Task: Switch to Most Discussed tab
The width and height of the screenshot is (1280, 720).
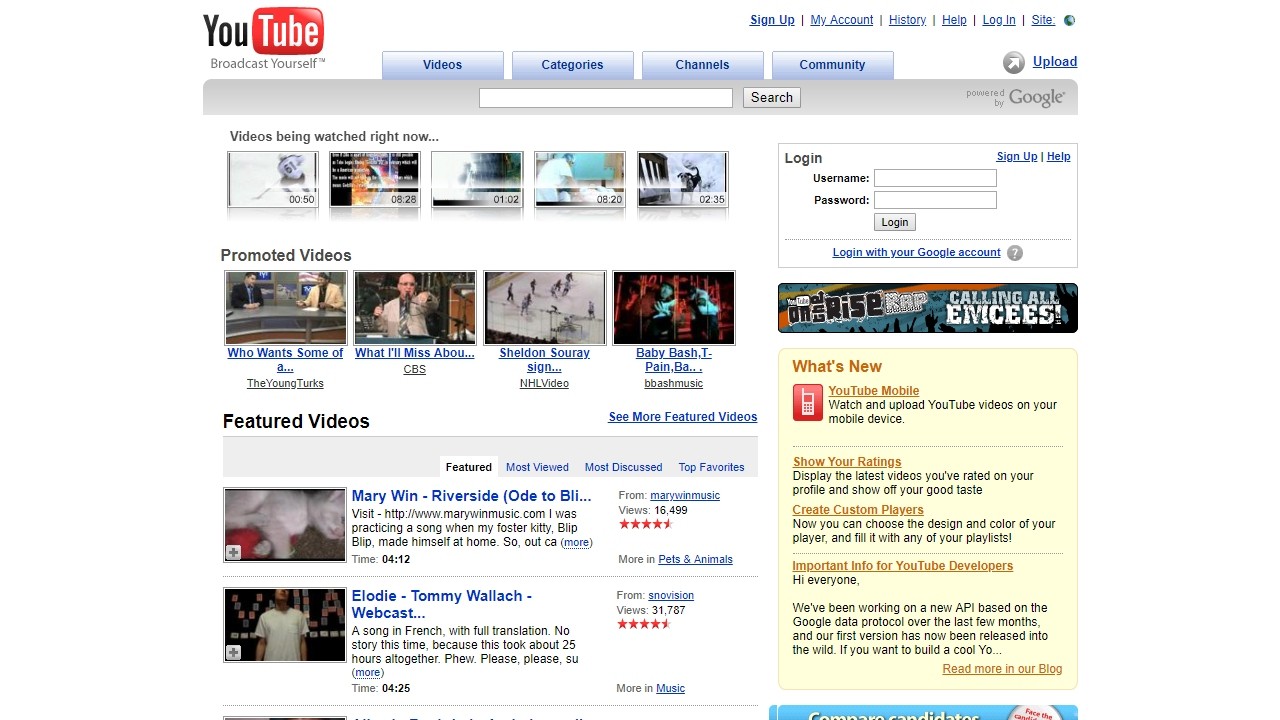Action: click(x=623, y=467)
